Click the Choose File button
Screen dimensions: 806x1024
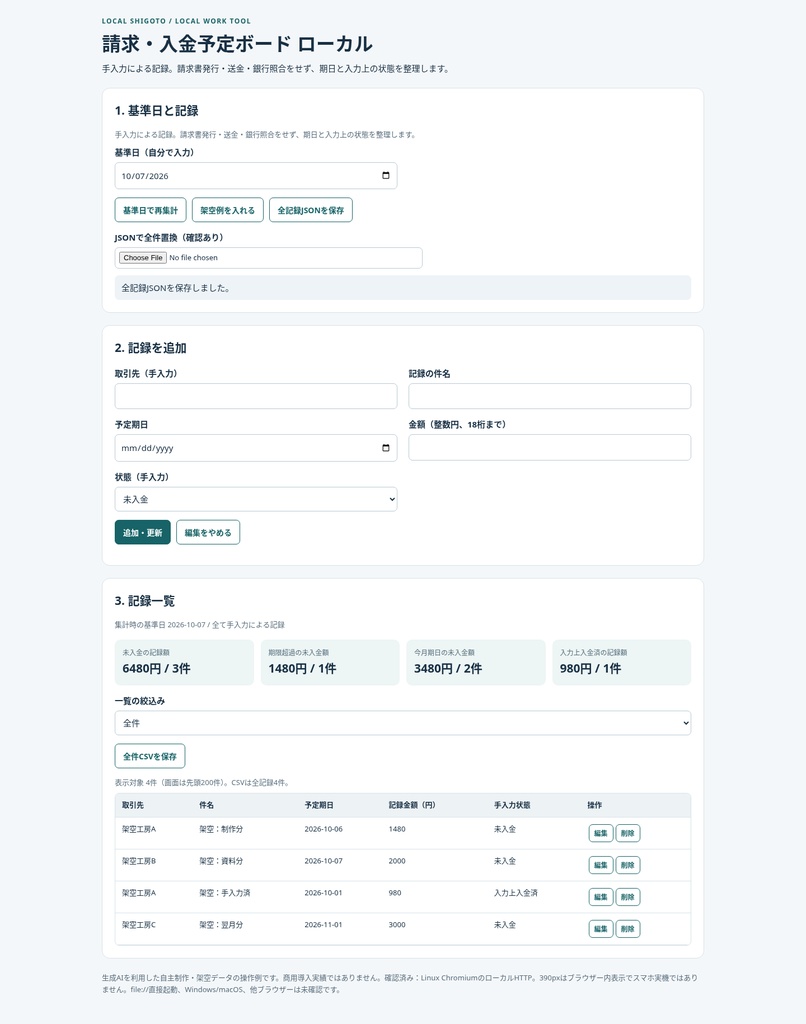point(143,258)
